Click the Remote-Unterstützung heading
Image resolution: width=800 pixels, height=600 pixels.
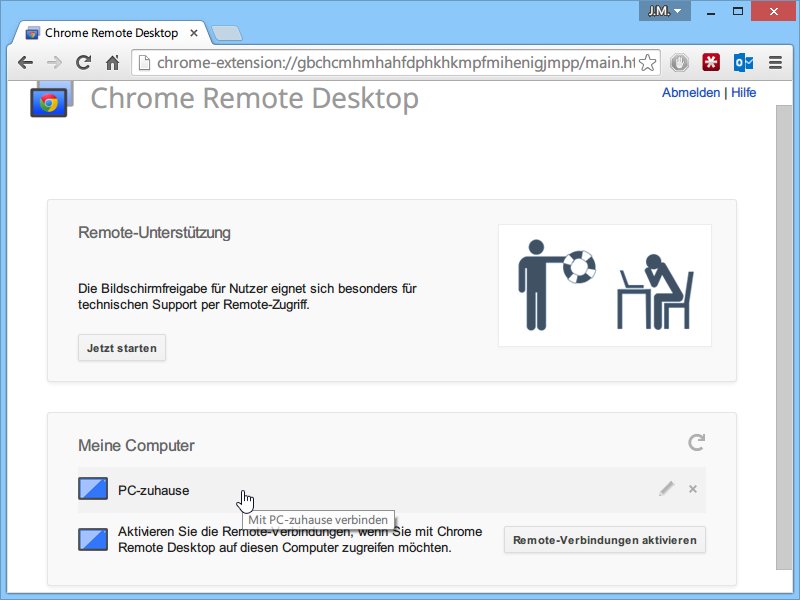[x=154, y=233]
